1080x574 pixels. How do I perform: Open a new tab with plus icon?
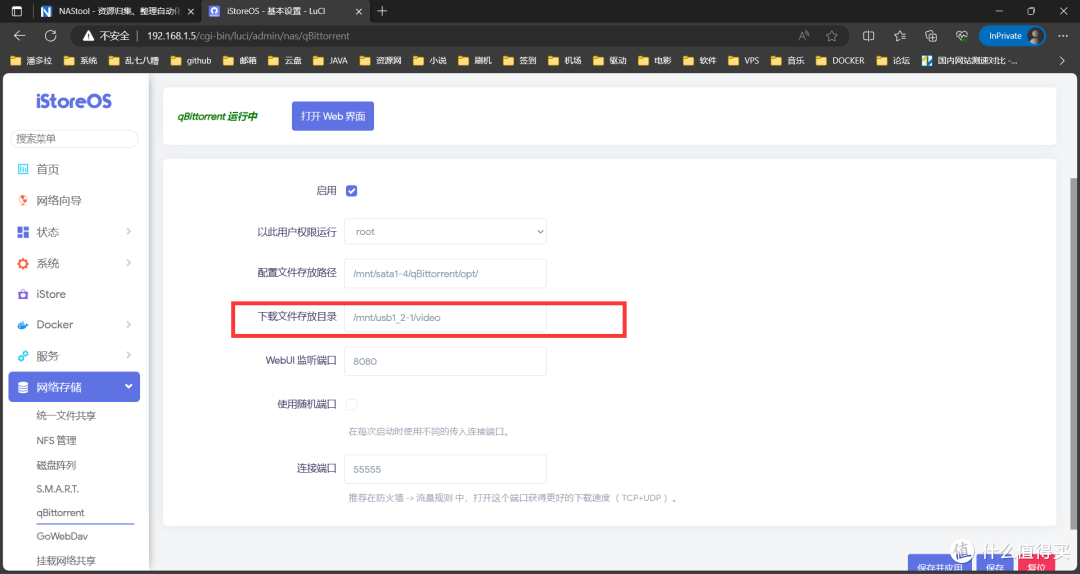tap(382, 11)
